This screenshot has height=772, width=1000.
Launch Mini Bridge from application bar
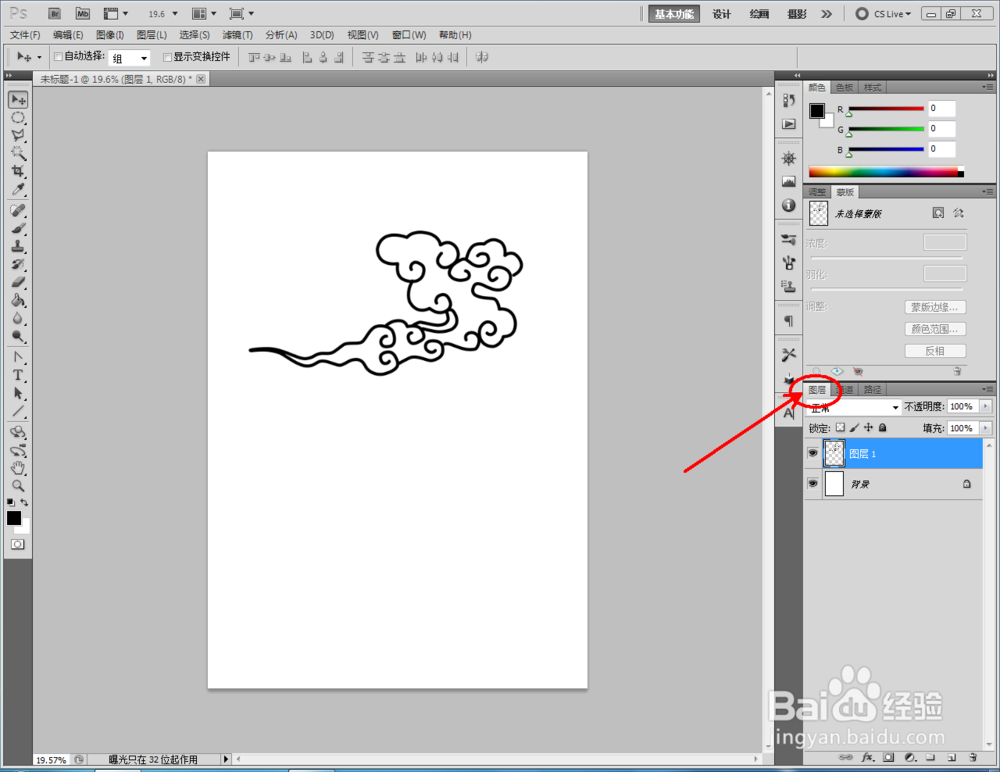tap(83, 13)
